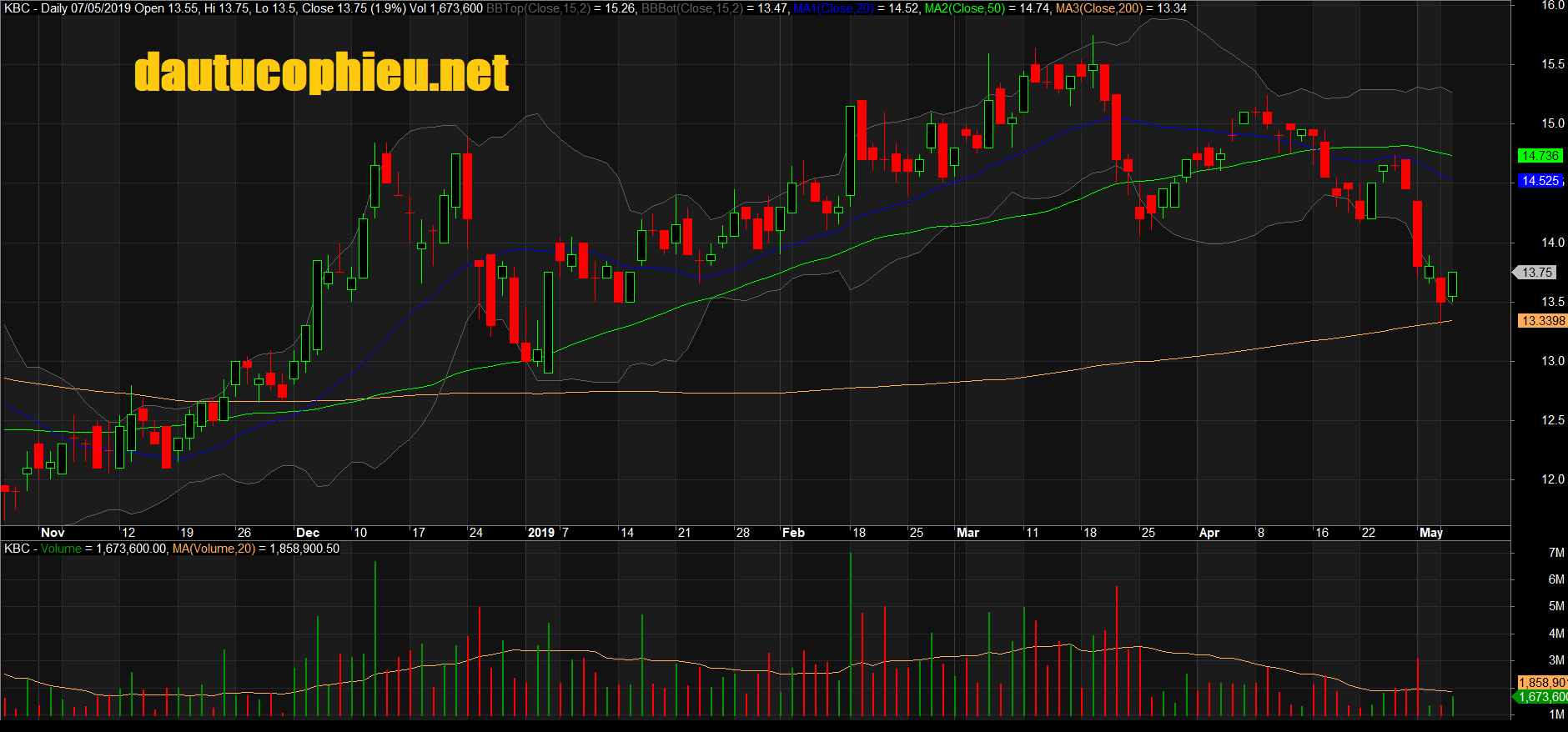Image resolution: width=1568 pixels, height=732 pixels.
Task: Click the orange volume average value tag
Action: tap(1542, 683)
